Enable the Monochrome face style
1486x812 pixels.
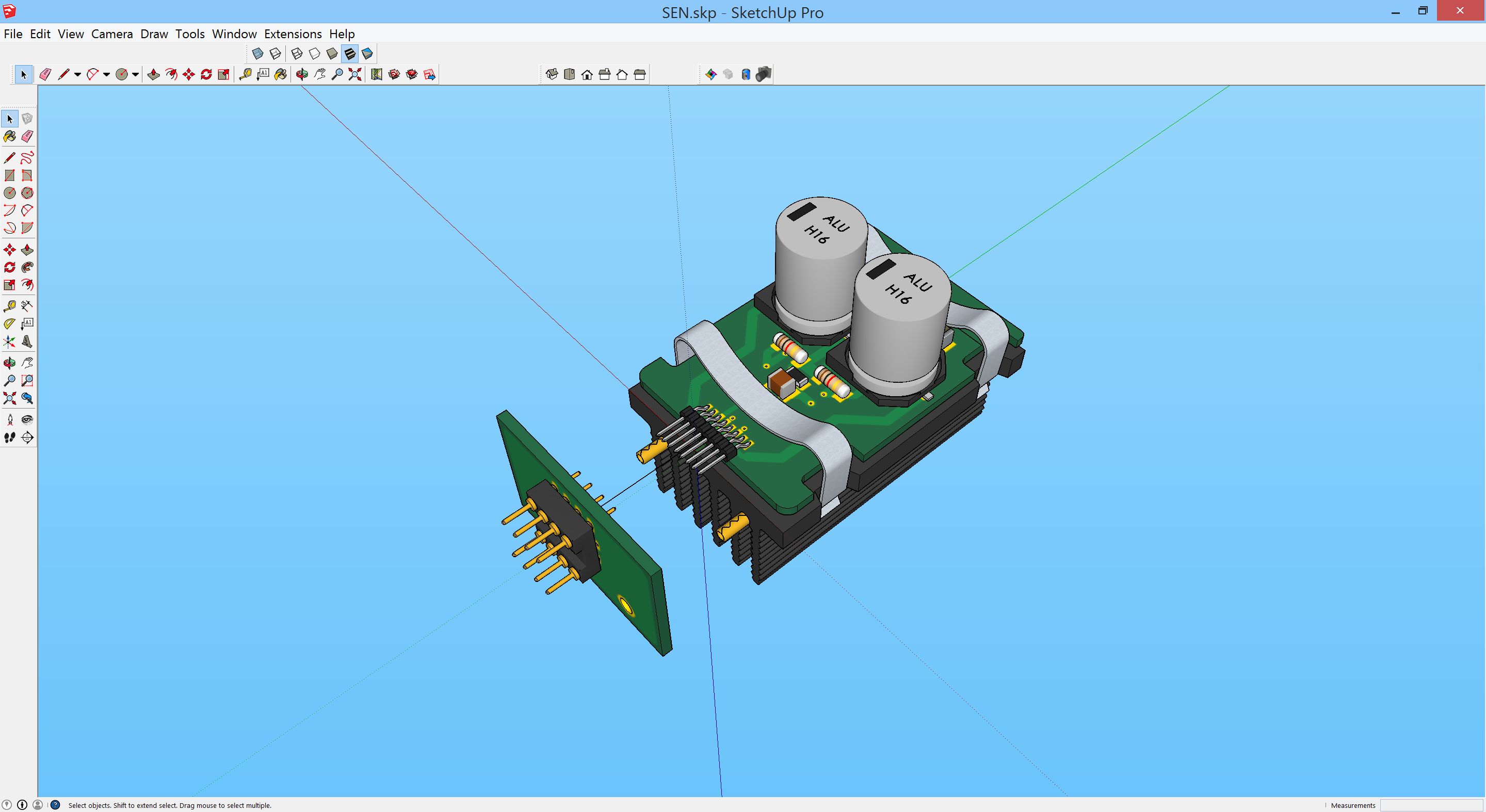point(367,54)
